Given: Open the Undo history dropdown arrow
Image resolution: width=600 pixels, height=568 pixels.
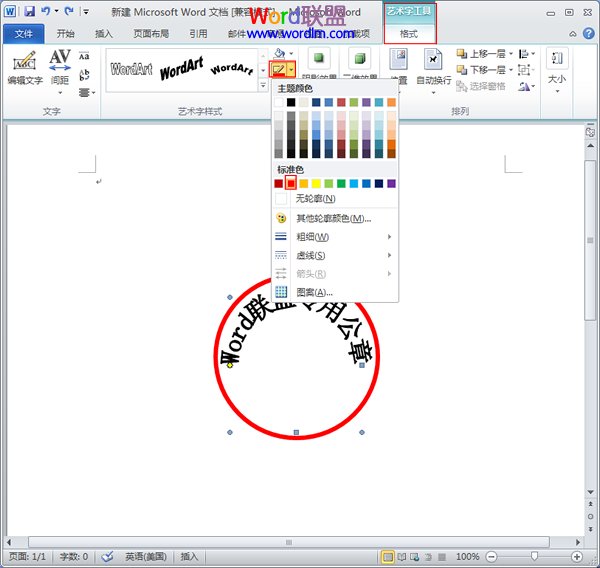Looking at the screenshot, I should pyautogui.click(x=57, y=11).
